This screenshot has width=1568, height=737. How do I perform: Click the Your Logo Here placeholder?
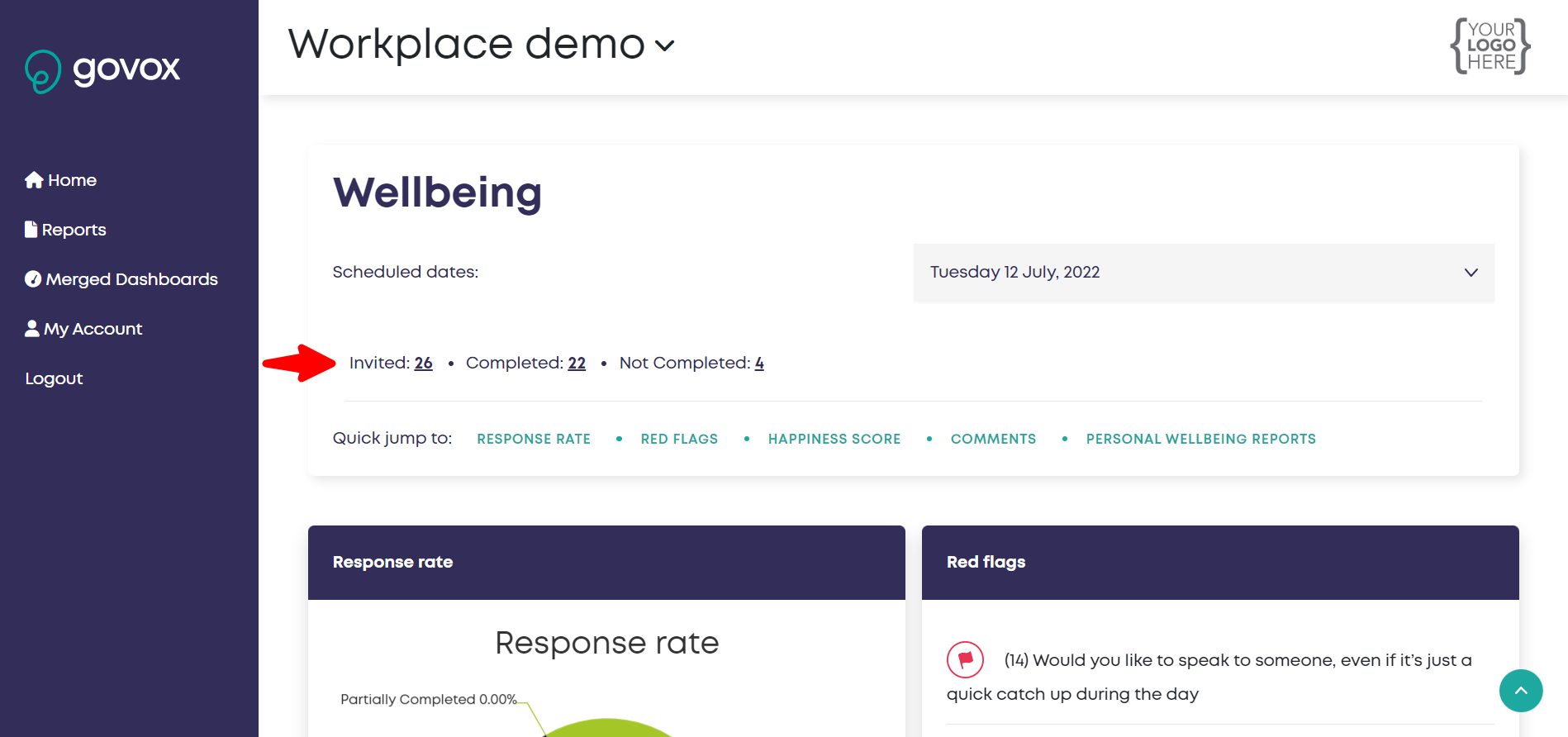1490,46
